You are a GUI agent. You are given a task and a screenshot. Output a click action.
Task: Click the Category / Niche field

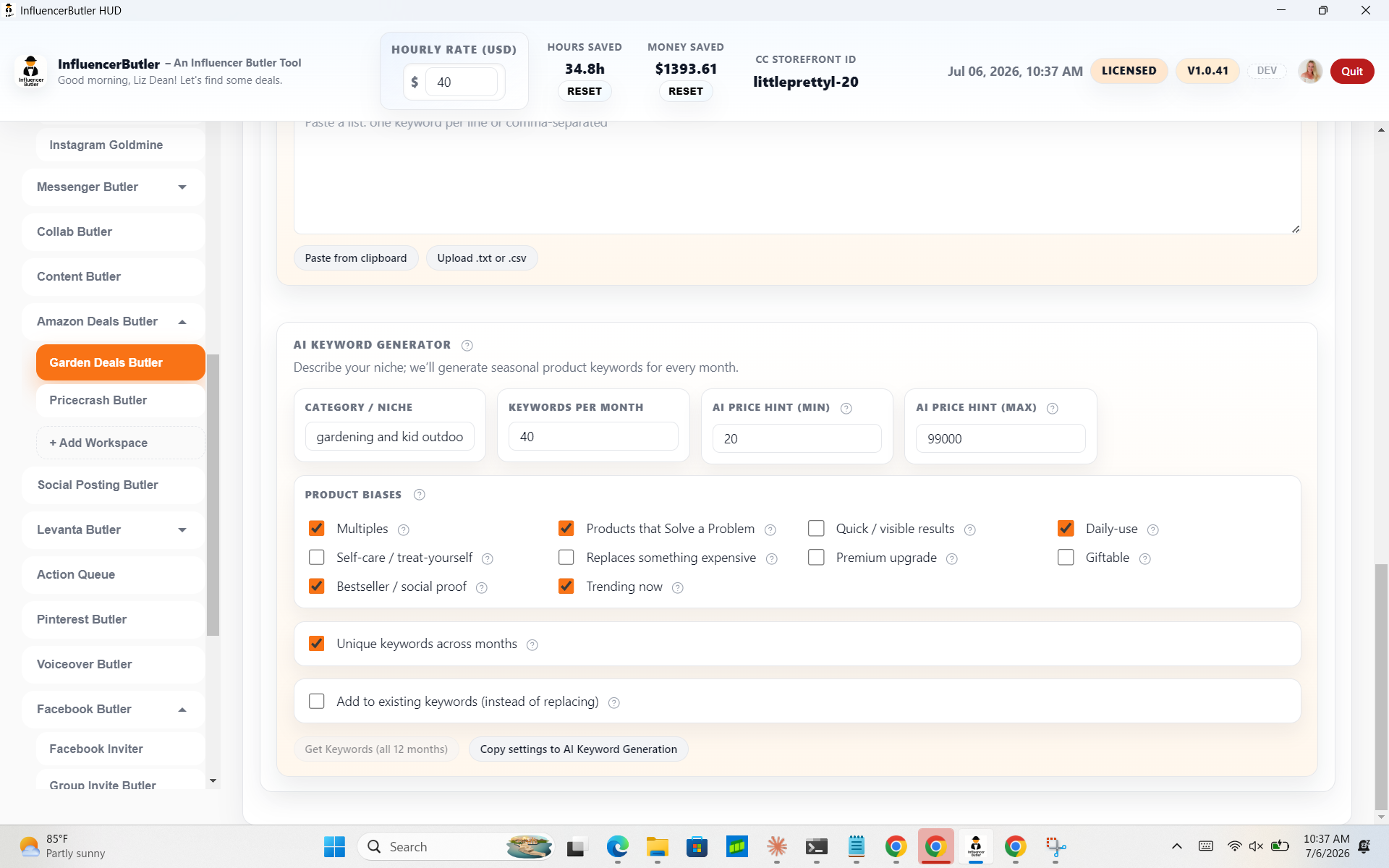pos(390,437)
